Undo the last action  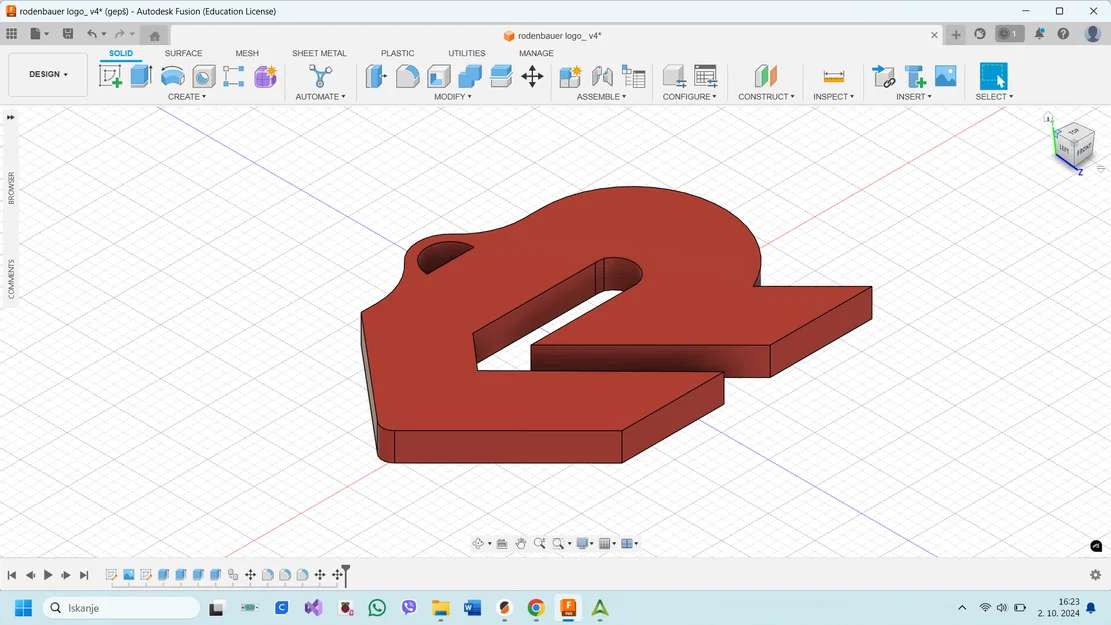click(92, 33)
